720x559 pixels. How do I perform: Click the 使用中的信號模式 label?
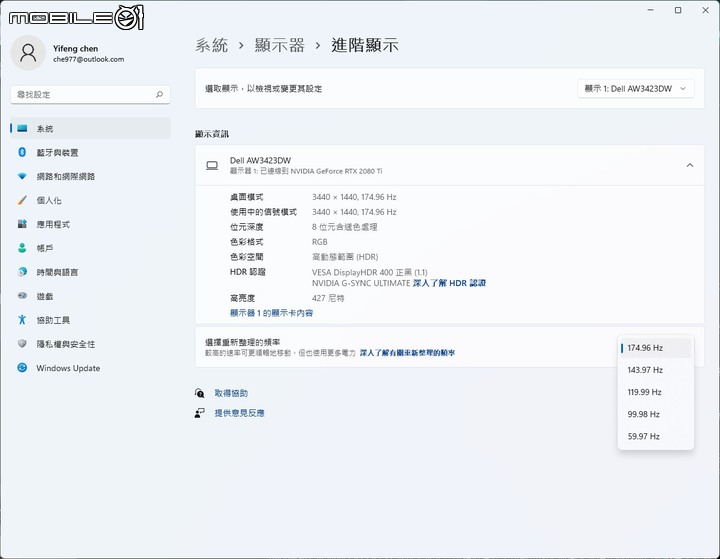pyautogui.click(x=263, y=212)
